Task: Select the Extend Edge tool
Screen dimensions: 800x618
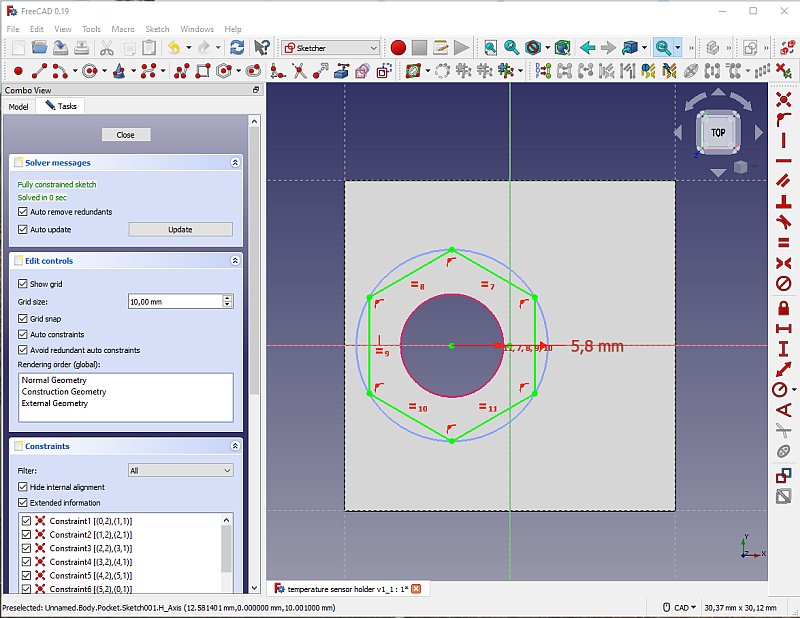Action: coord(320,71)
